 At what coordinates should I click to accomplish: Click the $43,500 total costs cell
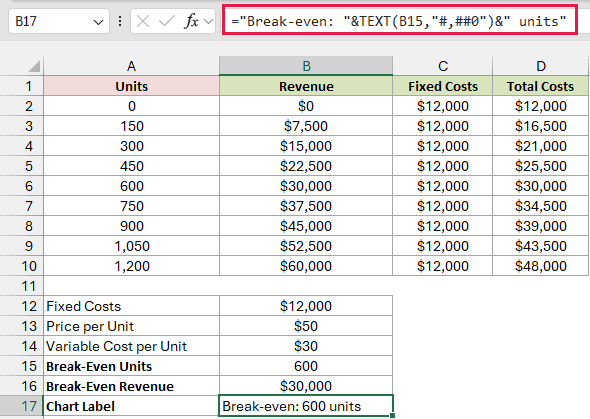pos(540,246)
